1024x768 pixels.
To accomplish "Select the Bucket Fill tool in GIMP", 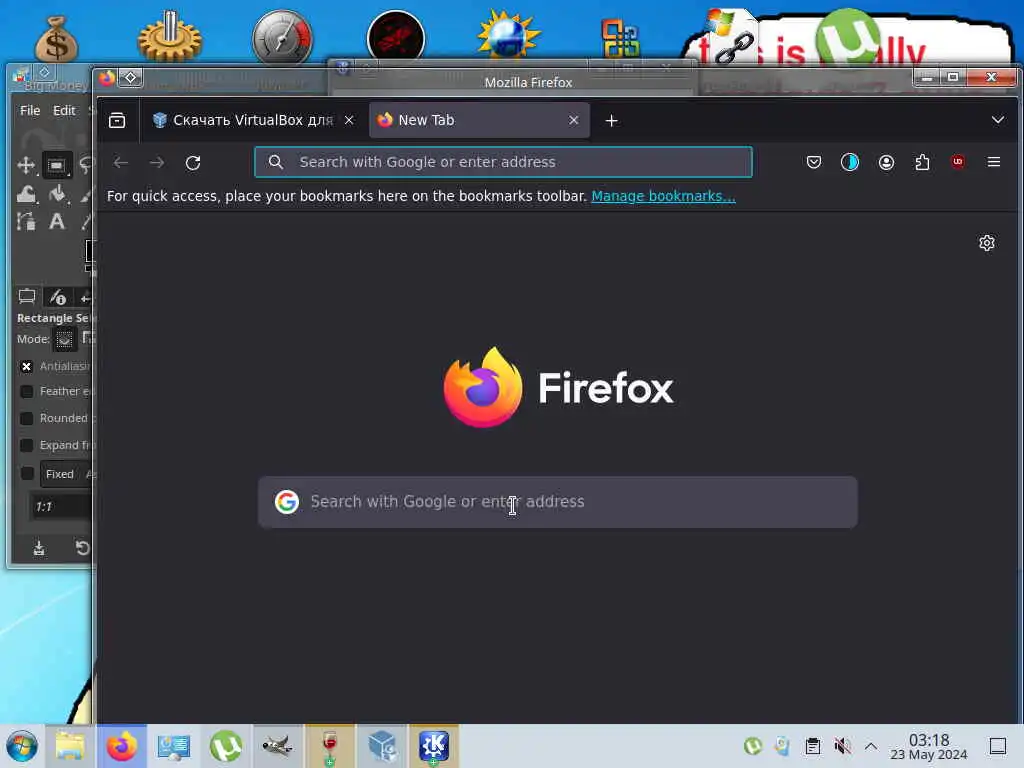I will [x=57, y=194].
